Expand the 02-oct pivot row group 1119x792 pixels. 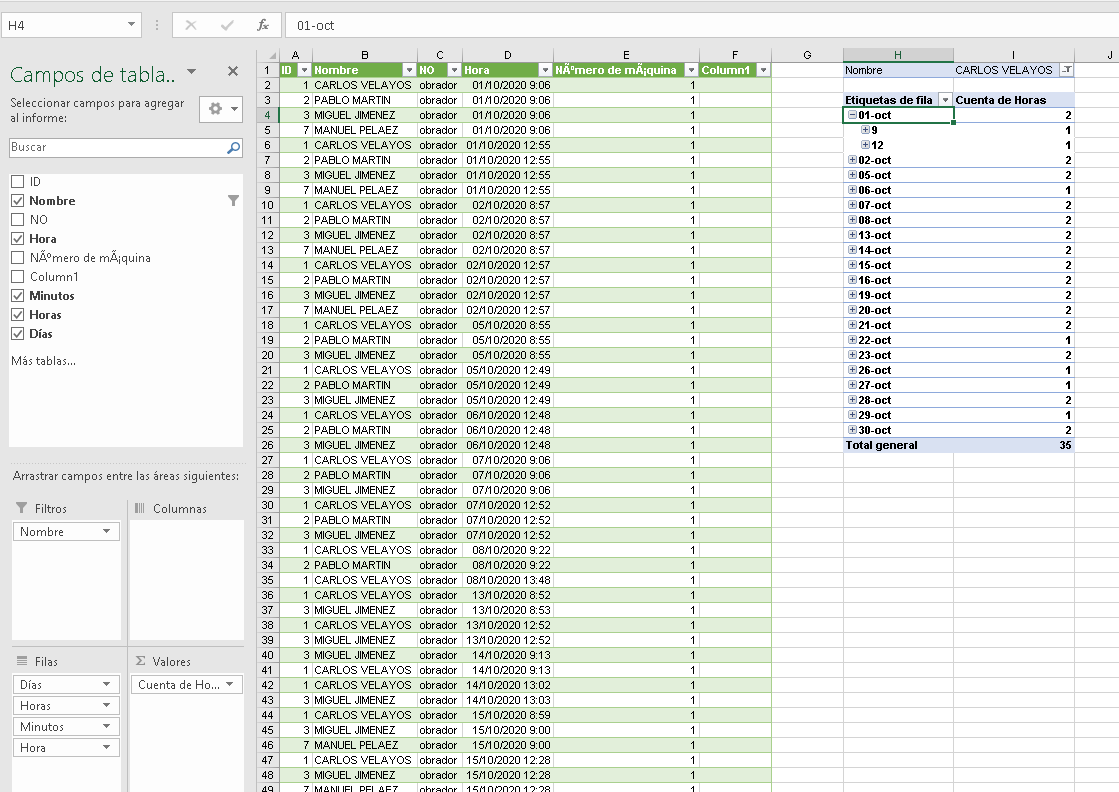coord(852,160)
